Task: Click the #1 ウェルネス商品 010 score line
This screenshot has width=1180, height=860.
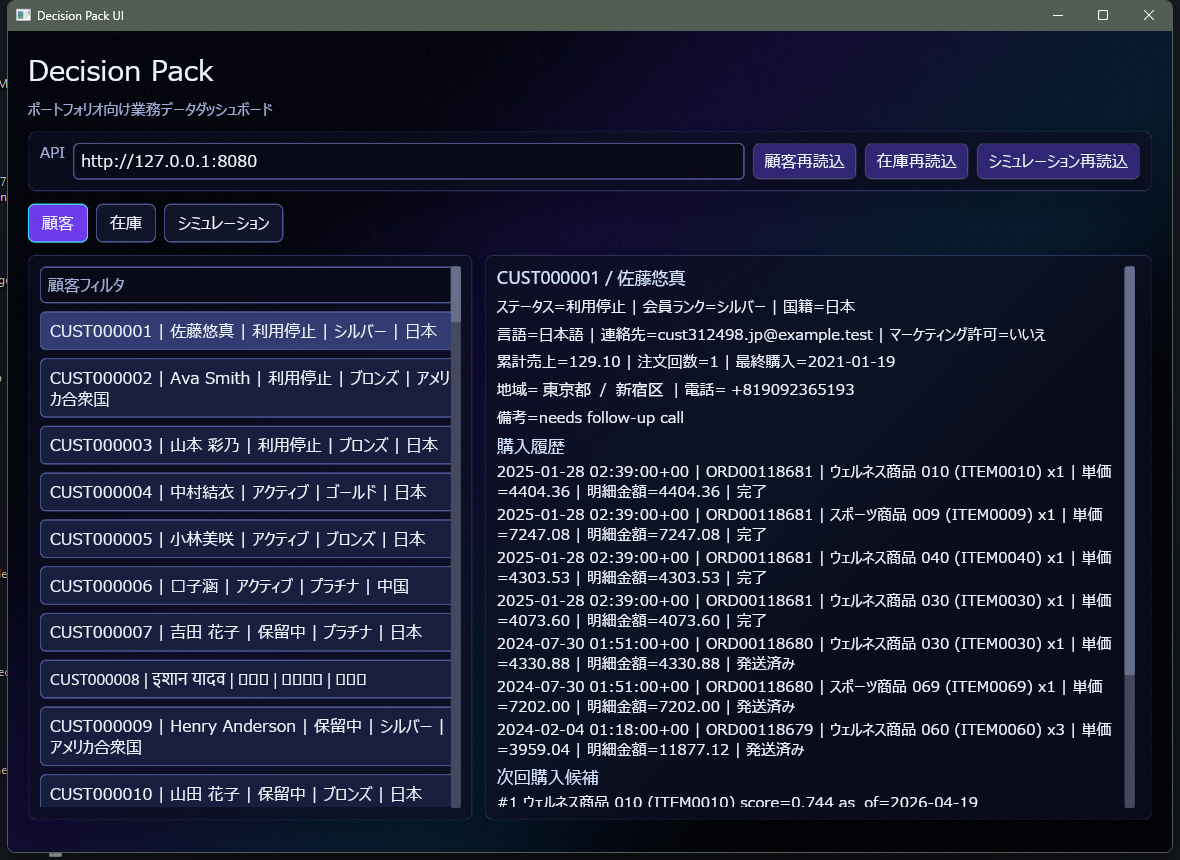Action: click(x=738, y=801)
